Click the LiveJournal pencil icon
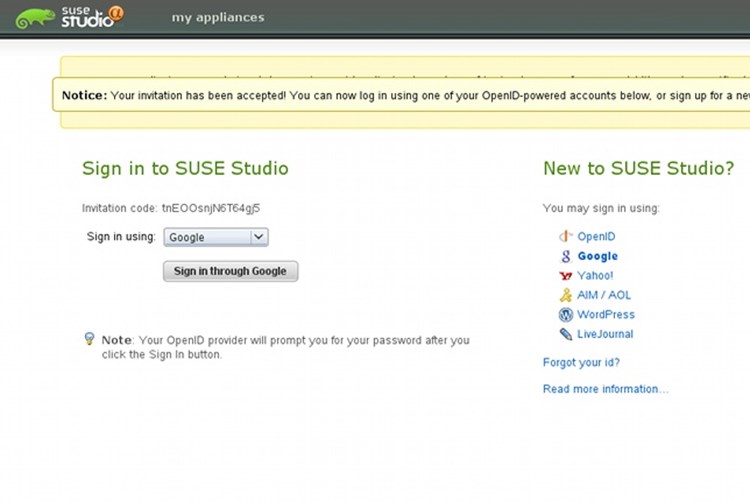The image size is (750, 501). 566,334
